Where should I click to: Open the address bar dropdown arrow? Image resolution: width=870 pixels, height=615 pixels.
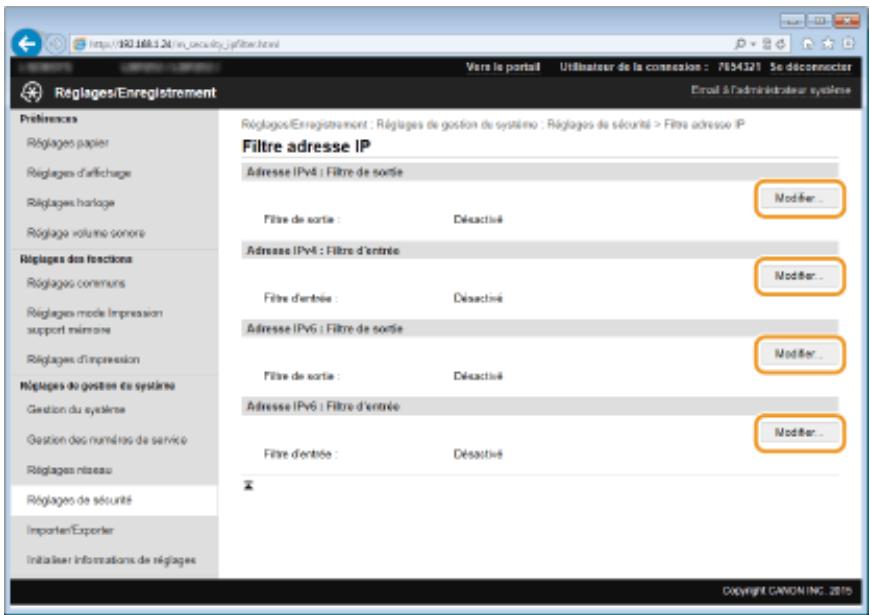(753, 44)
